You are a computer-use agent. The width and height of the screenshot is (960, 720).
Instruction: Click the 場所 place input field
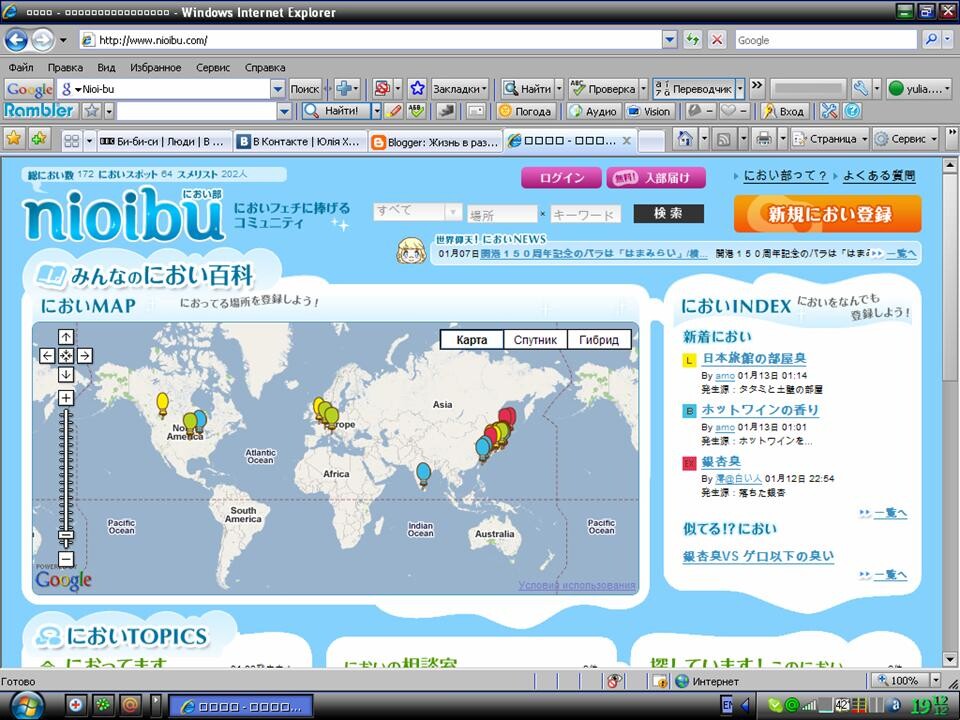pos(502,214)
